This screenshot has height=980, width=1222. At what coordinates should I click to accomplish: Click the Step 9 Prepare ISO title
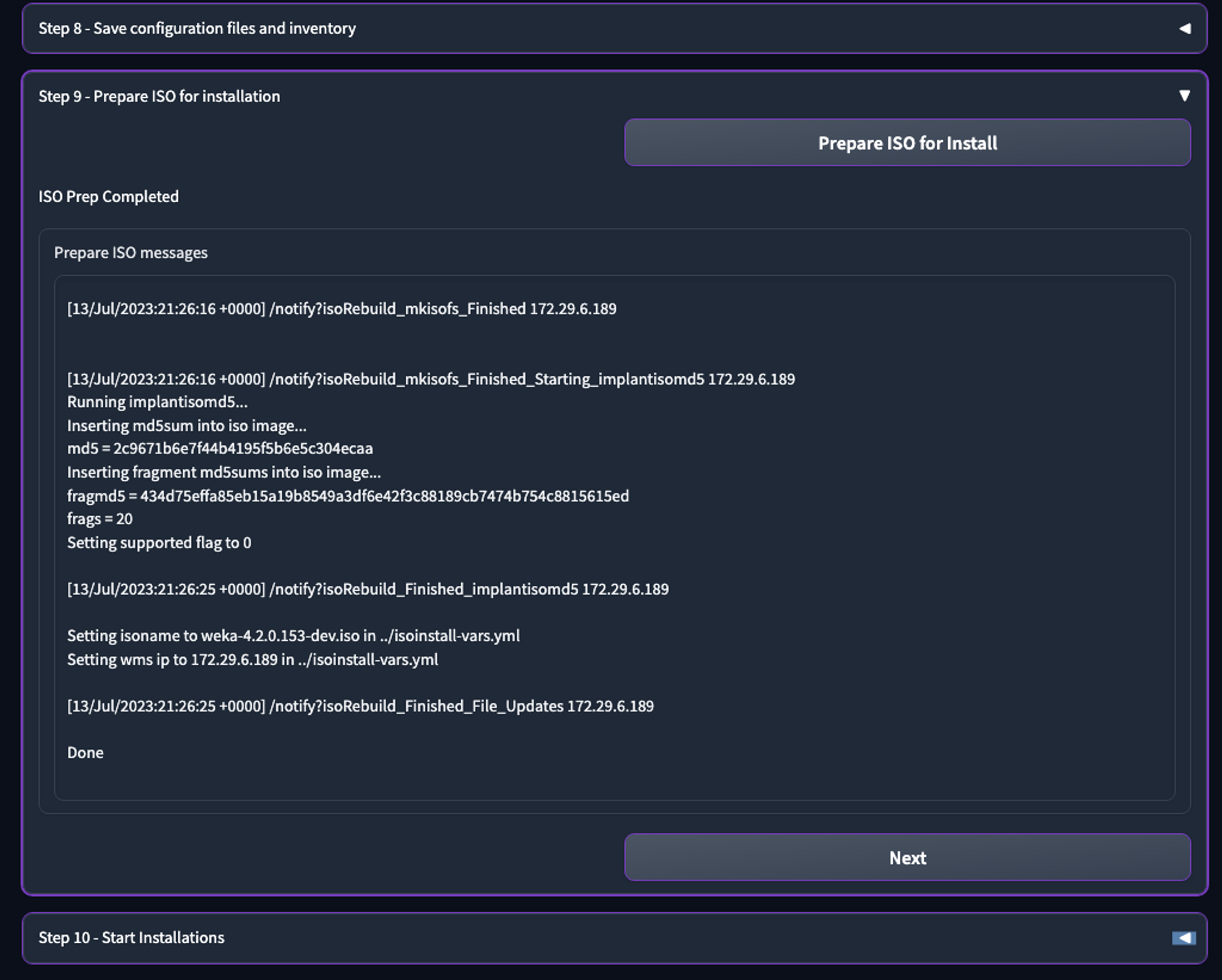pos(159,97)
